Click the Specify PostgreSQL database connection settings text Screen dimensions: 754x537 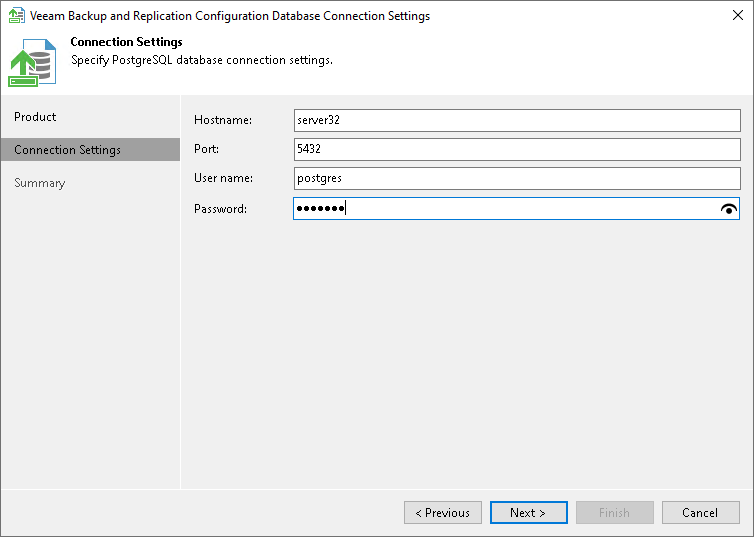click(x=202, y=60)
